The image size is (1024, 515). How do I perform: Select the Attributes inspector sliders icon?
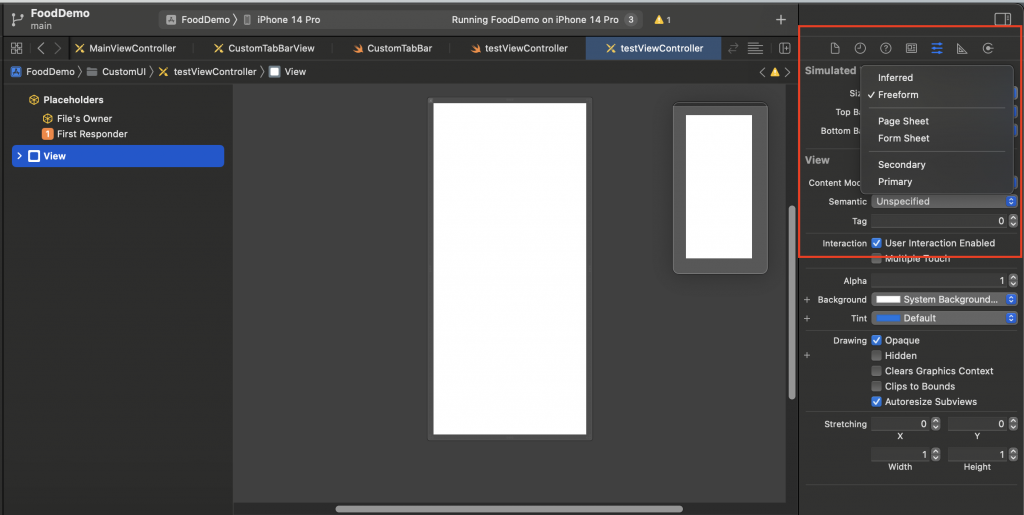936,48
